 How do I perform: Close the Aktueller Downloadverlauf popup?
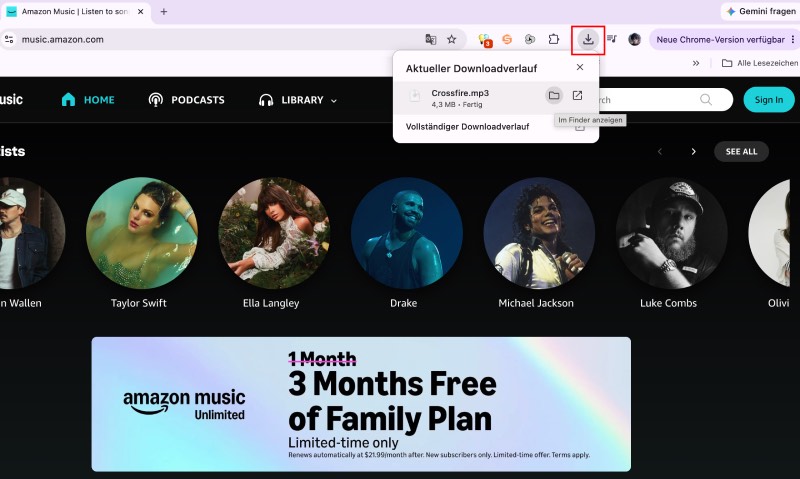tap(580, 67)
